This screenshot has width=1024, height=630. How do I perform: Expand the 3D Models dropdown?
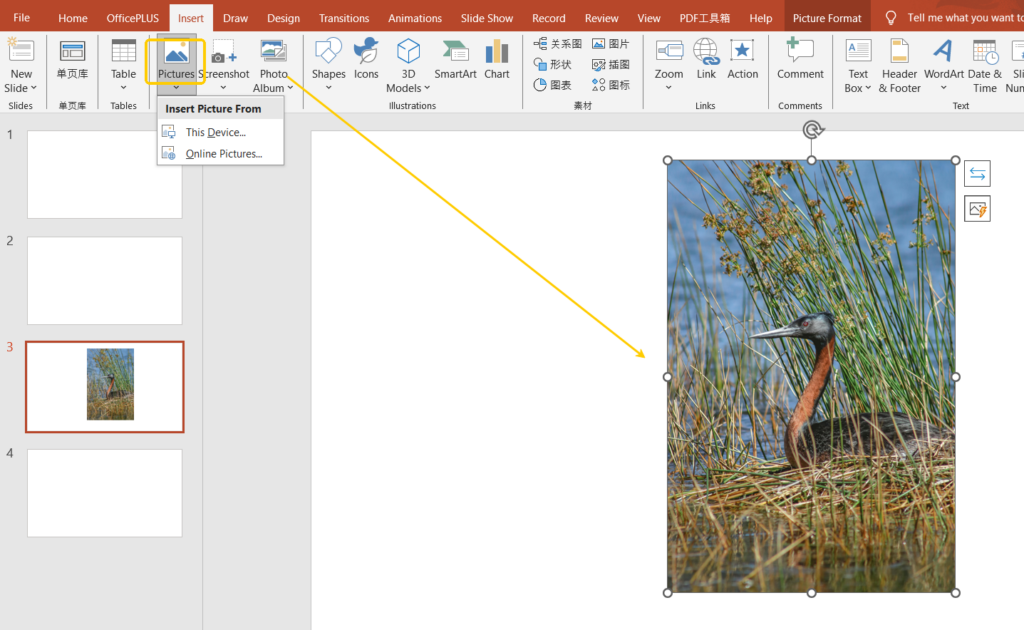click(408, 88)
